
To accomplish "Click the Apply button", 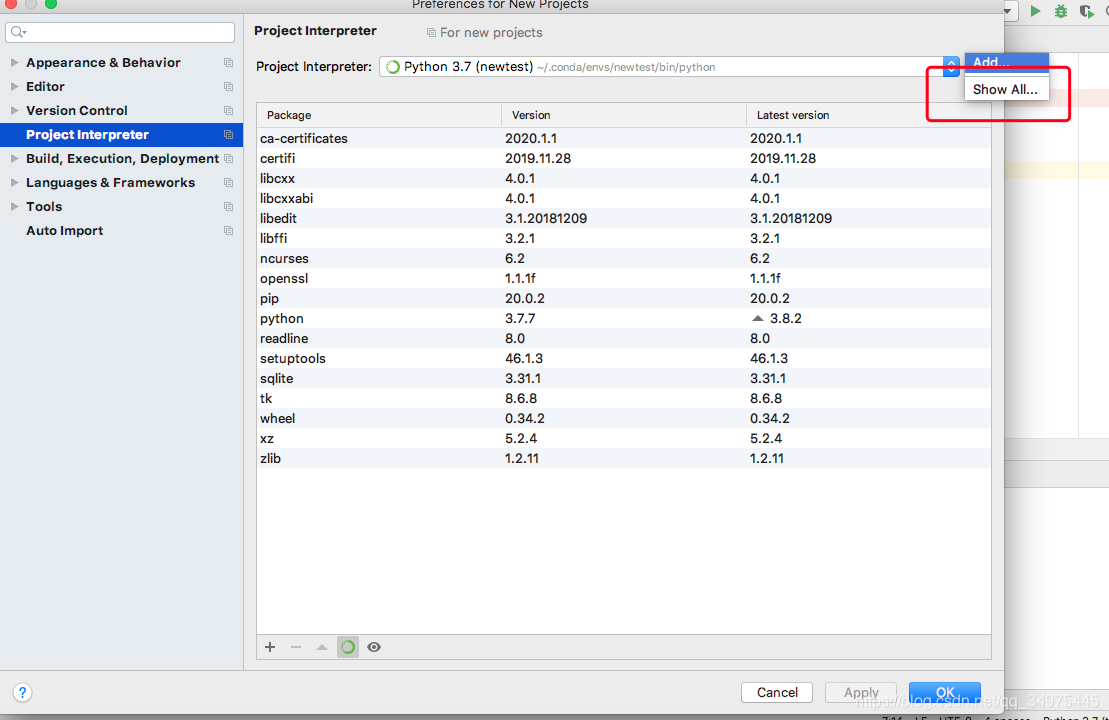I will coord(861,692).
